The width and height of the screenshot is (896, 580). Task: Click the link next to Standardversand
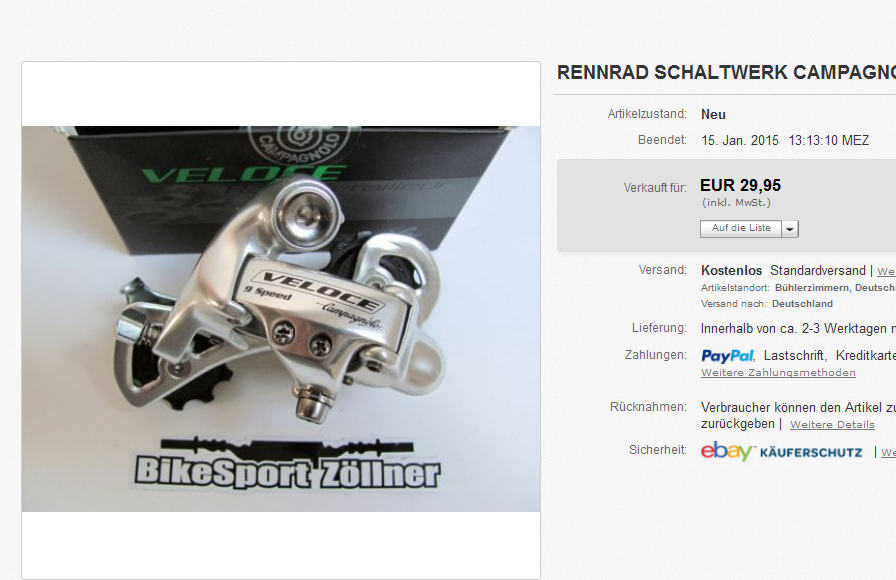pos(886,271)
